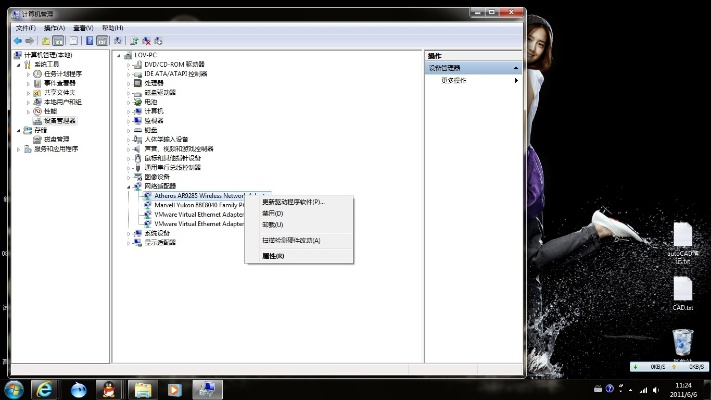Click the Back arrow in the toolbar
711x400 pixels.
click(17, 40)
